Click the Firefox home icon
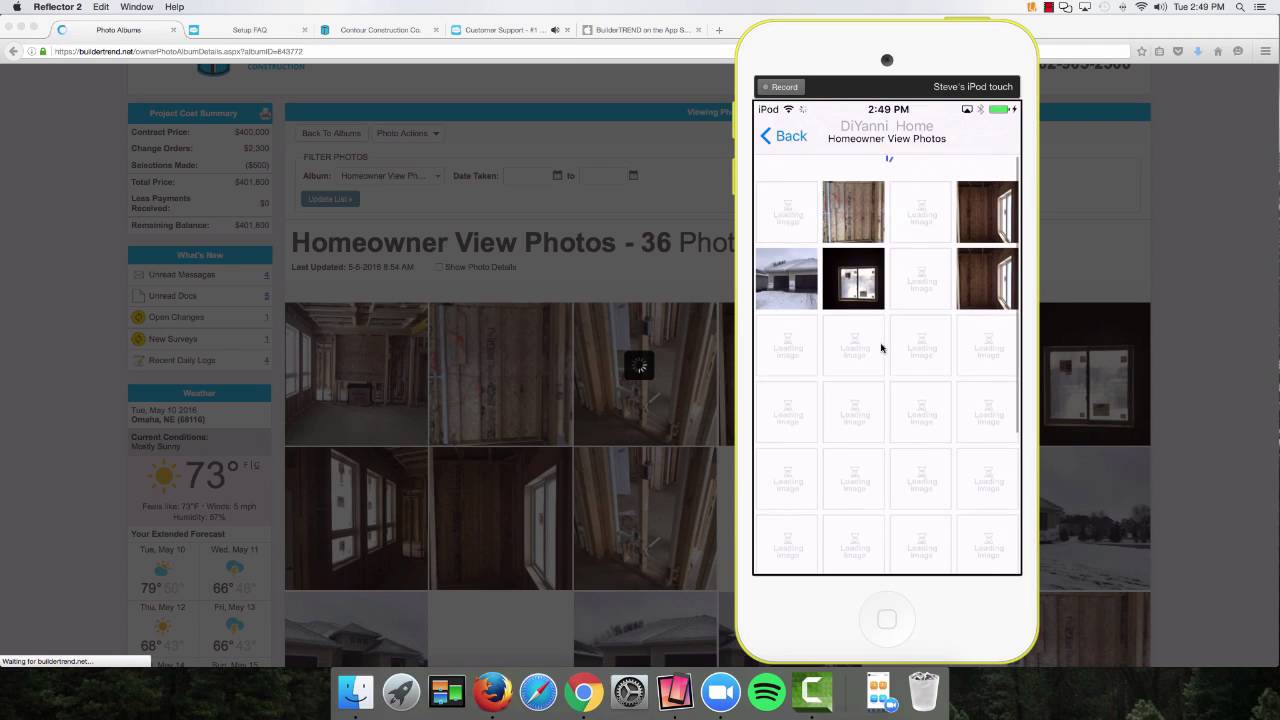The height and width of the screenshot is (720, 1280). pos(1218,51)
